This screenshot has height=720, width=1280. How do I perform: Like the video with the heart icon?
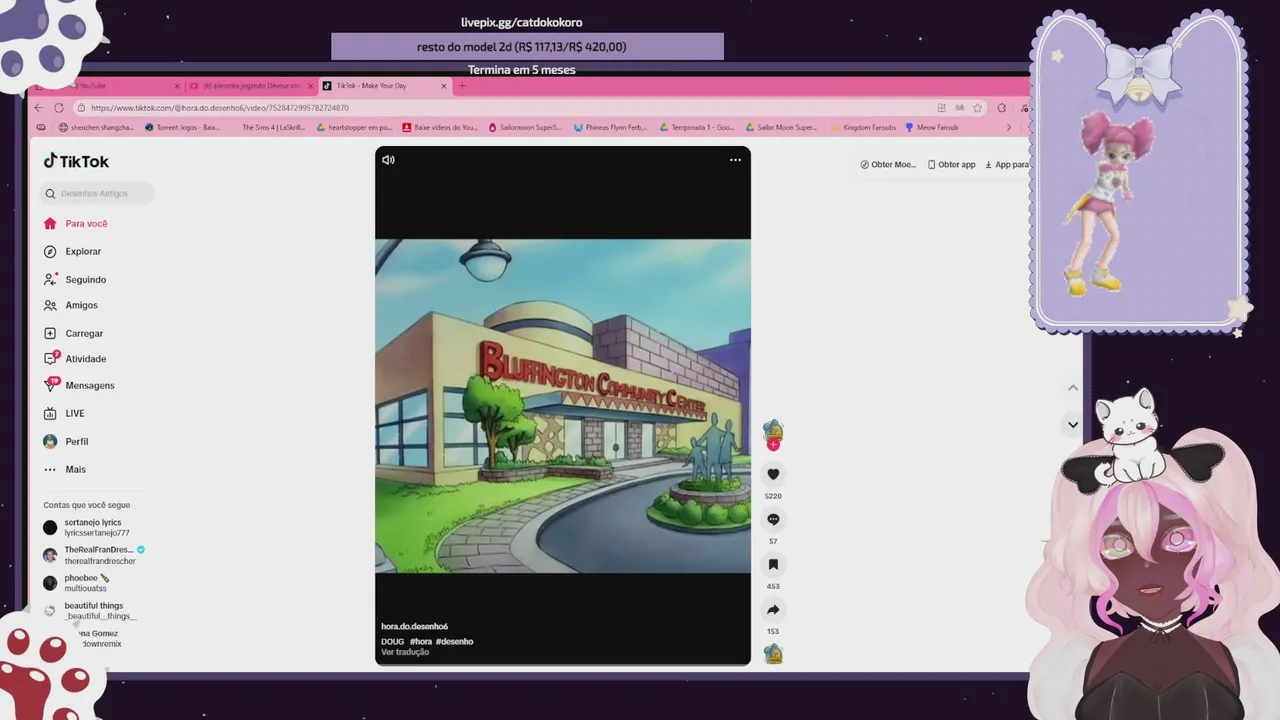click(773, 474)
